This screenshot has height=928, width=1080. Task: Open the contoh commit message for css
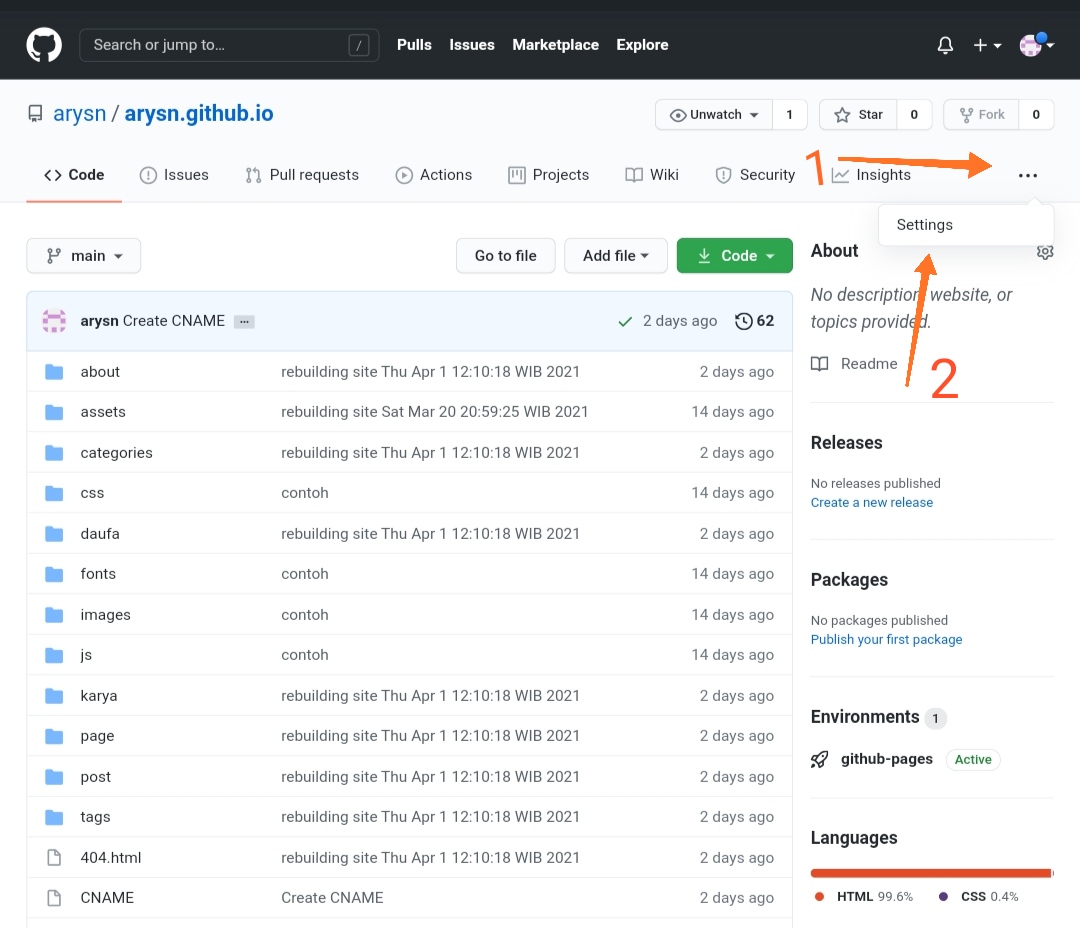[x=304, y=493]
